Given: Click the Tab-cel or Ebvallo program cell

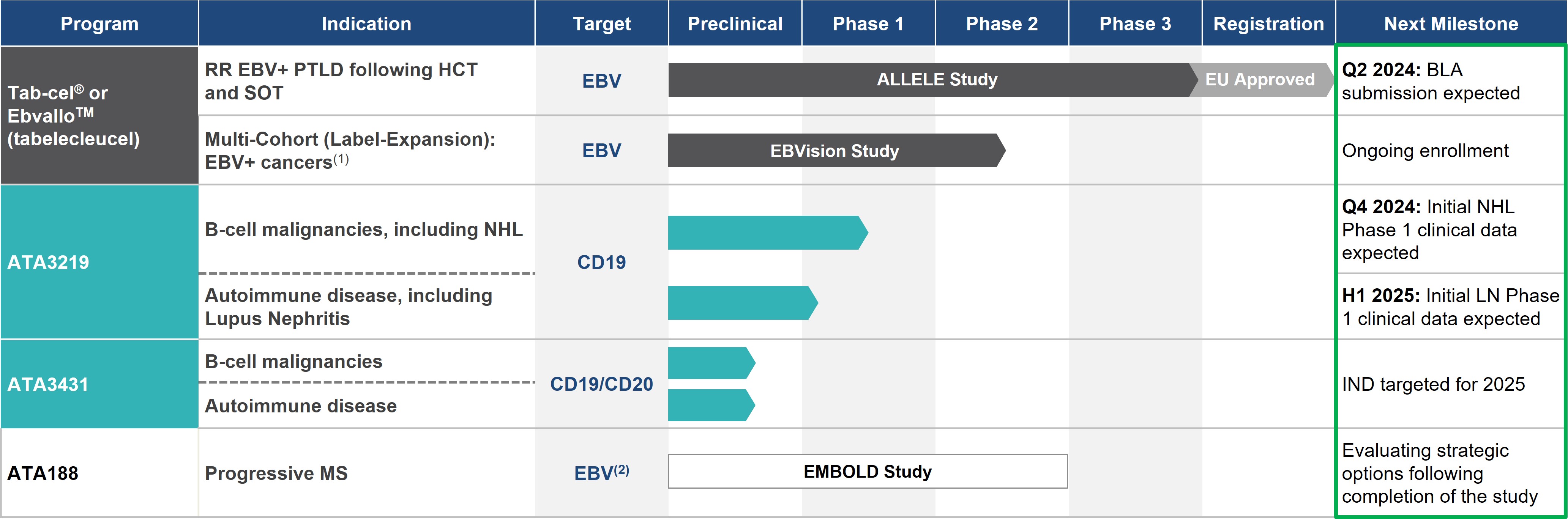Looking at the screenshot, I should 73,116.
